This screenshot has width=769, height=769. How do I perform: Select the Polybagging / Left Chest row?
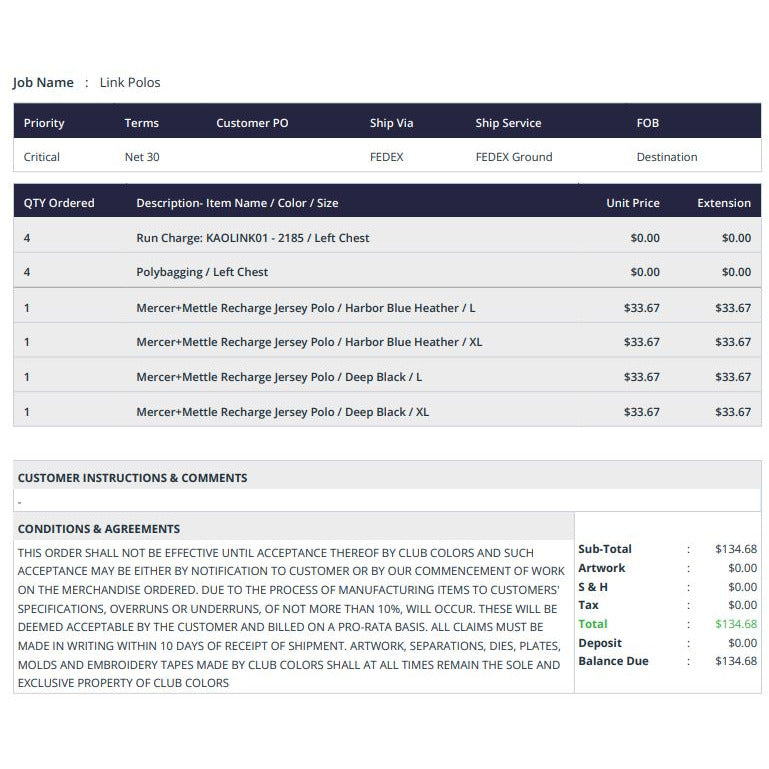tap(202, 272)
